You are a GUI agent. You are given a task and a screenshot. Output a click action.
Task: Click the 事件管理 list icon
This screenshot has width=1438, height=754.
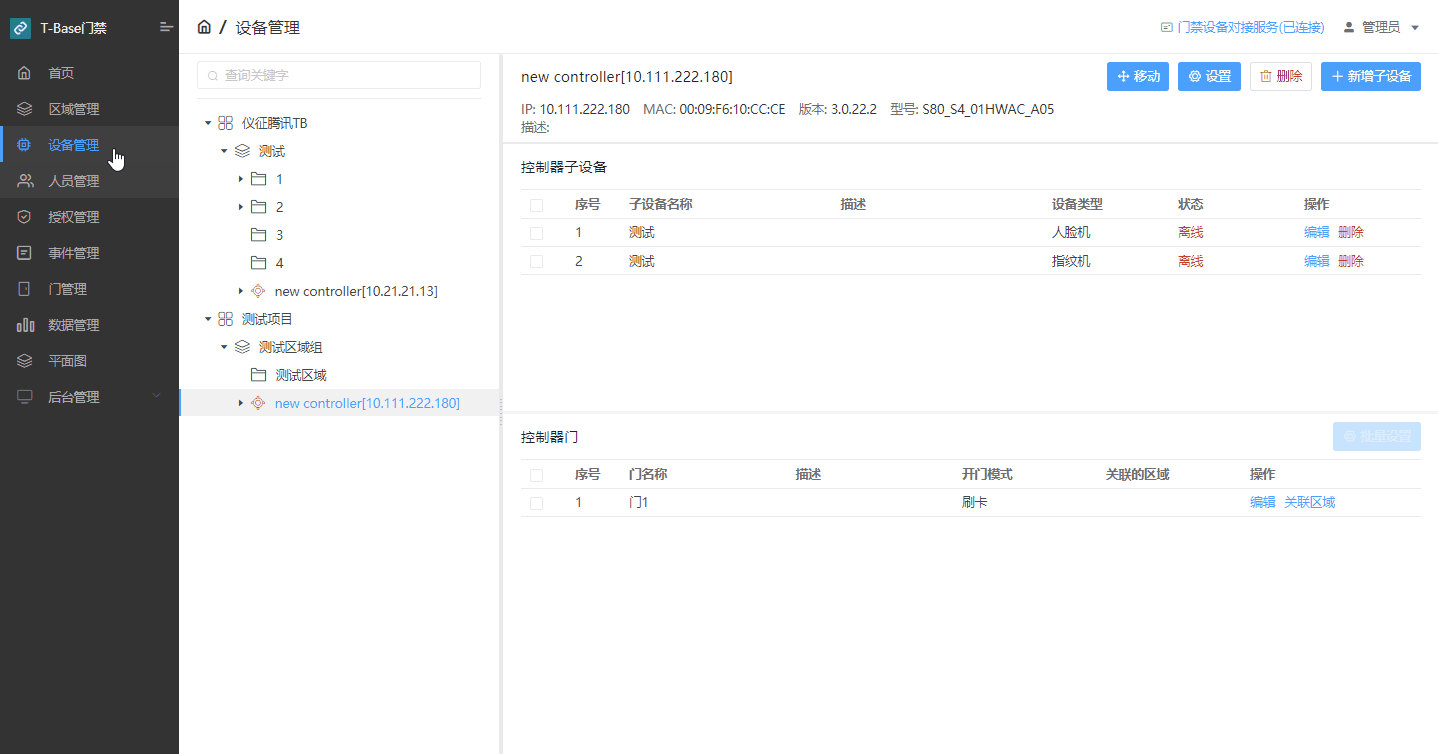[25, 253]
